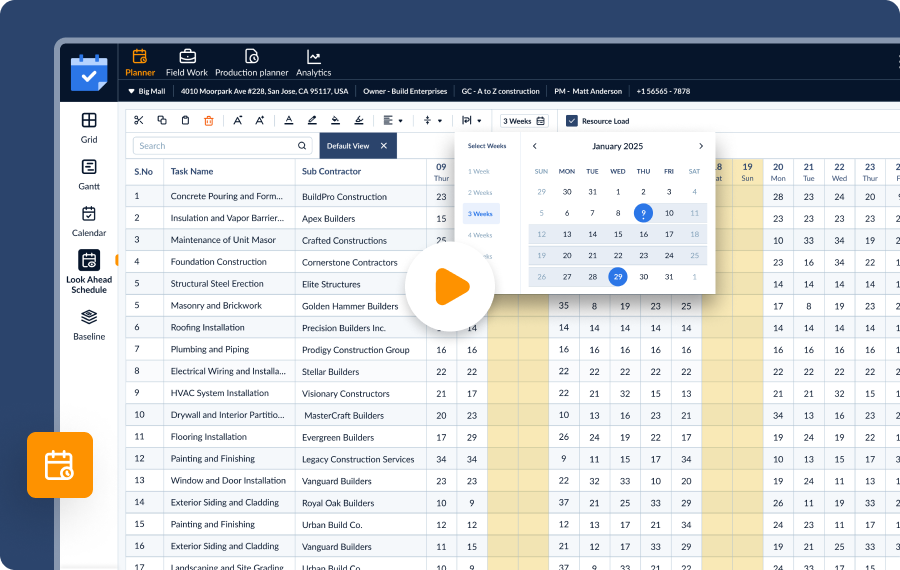Viewport: 900px width, 570px height.
Task: Open the vertical alignment dropdown
Action: click(433, 121)
